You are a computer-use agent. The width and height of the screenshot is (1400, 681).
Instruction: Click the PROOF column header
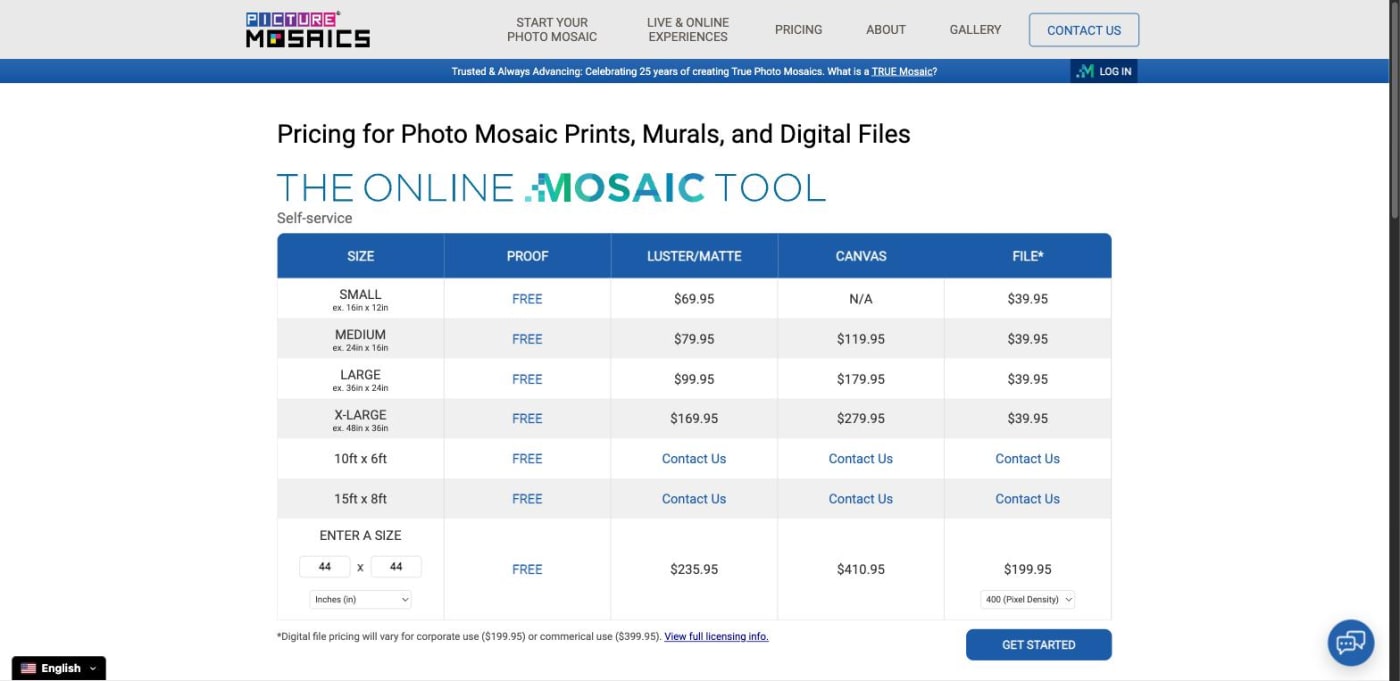pyautogui.click(x=527, y=256)
